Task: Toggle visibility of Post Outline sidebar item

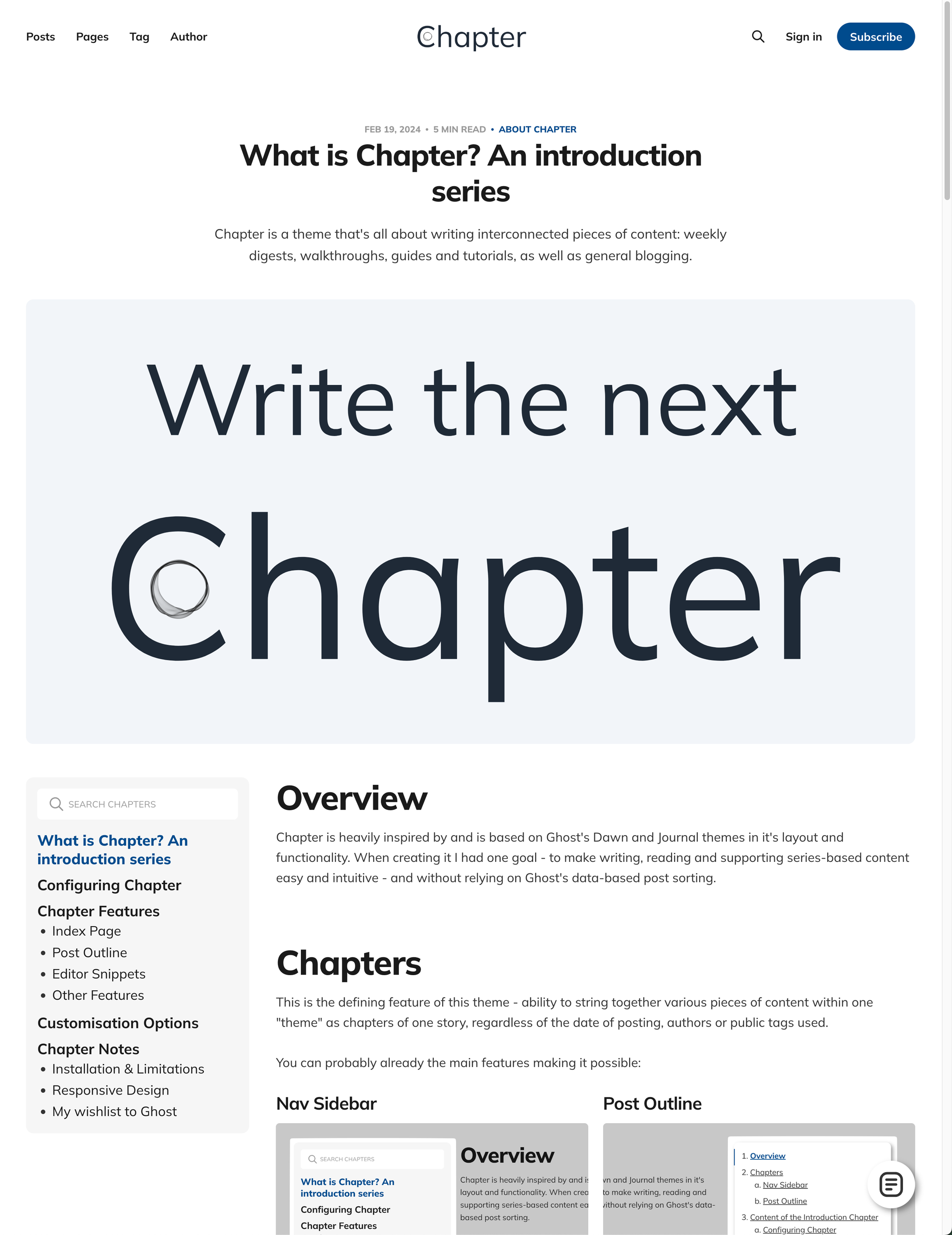Action: pos(89,952)
